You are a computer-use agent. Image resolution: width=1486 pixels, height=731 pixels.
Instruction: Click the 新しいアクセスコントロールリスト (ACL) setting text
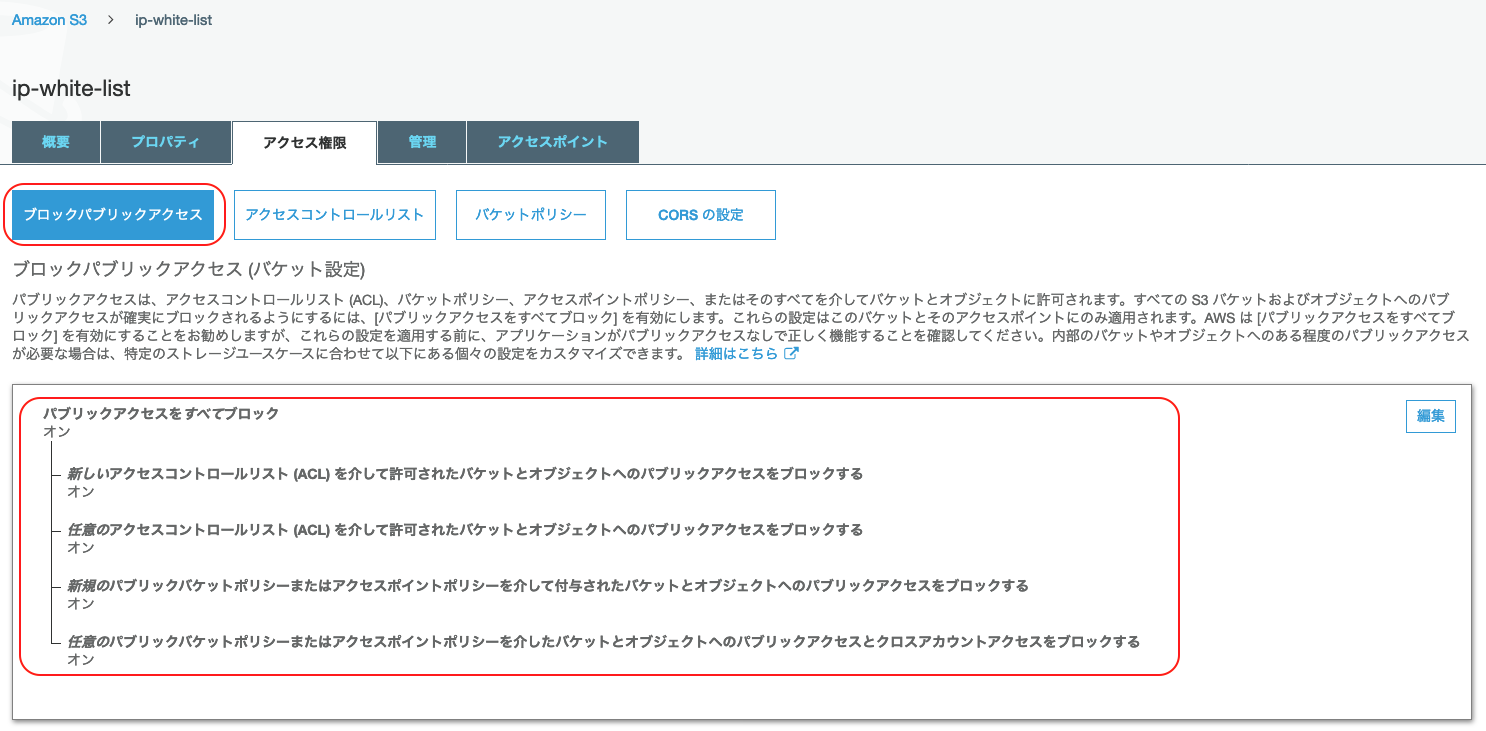coord(465,473)
